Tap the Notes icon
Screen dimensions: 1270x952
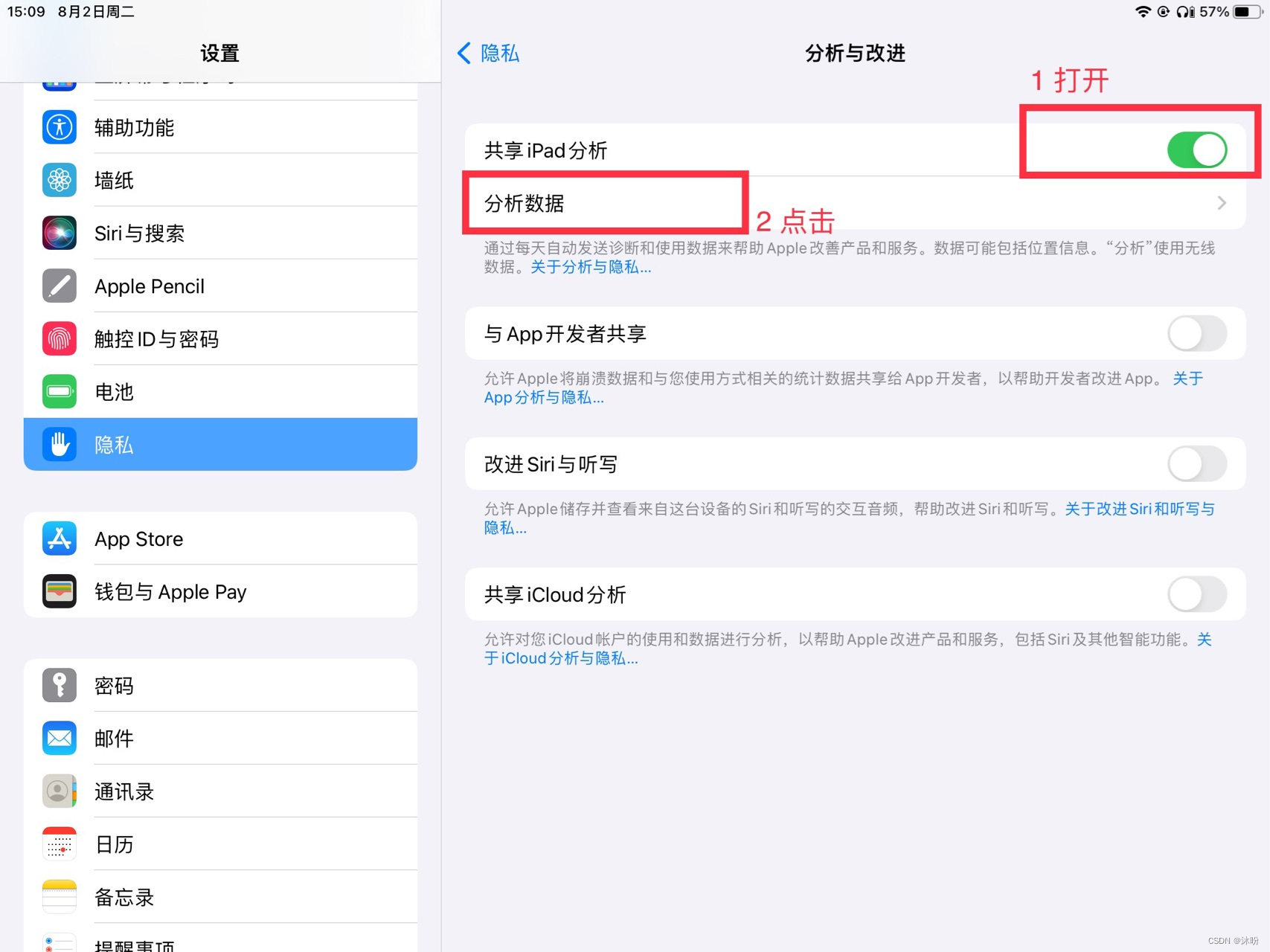60,896
